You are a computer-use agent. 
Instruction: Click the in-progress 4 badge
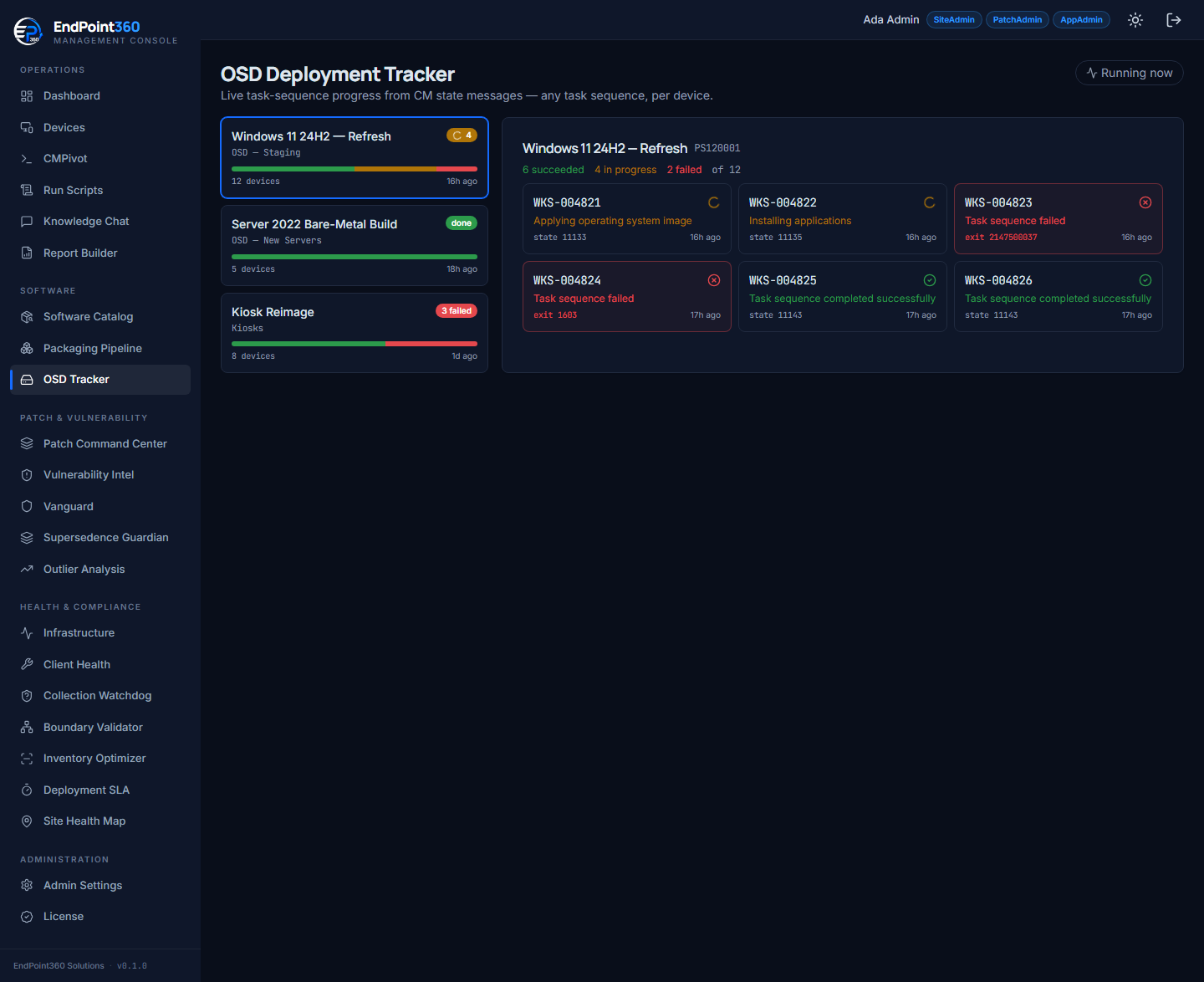(462, 136)
